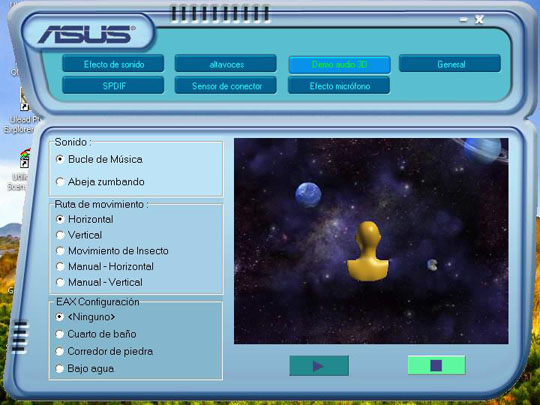
Task: Stop the demo with the square button
Action: pos(436,365)
